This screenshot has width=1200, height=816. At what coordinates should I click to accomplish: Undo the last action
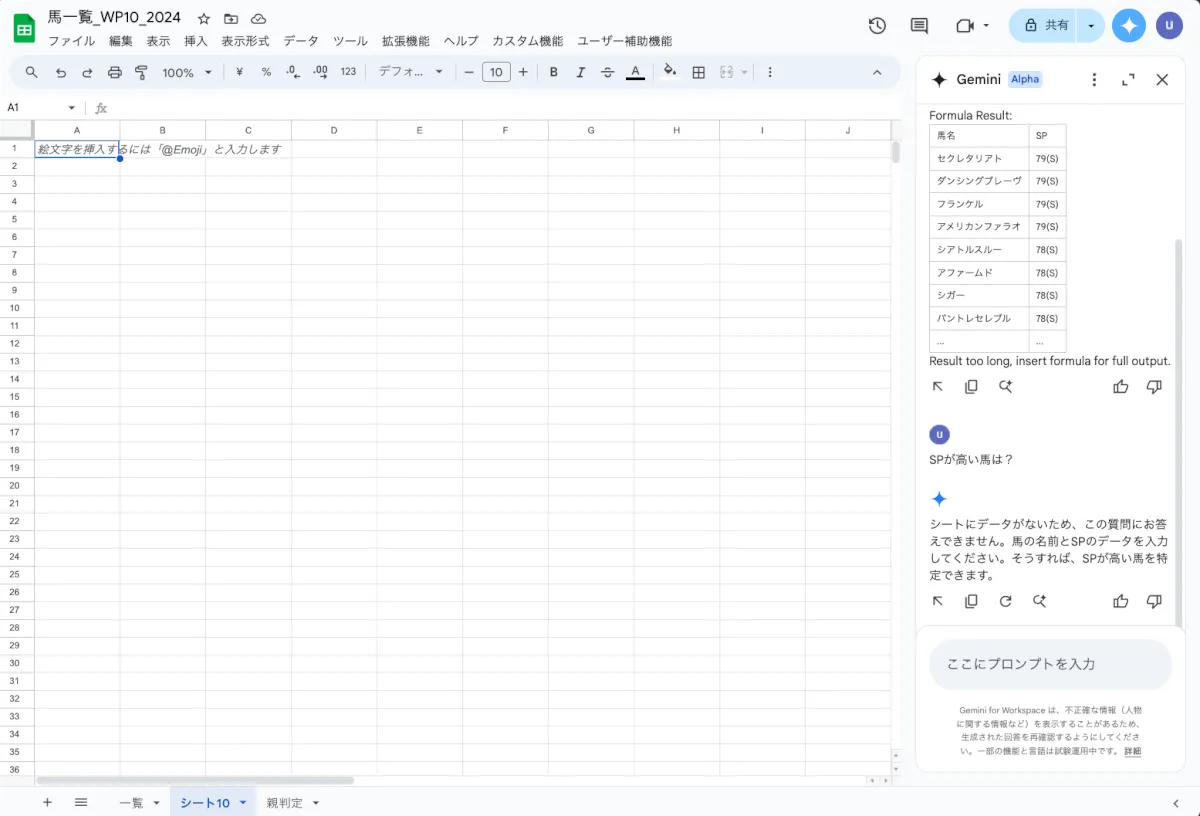tap(61, 72)
